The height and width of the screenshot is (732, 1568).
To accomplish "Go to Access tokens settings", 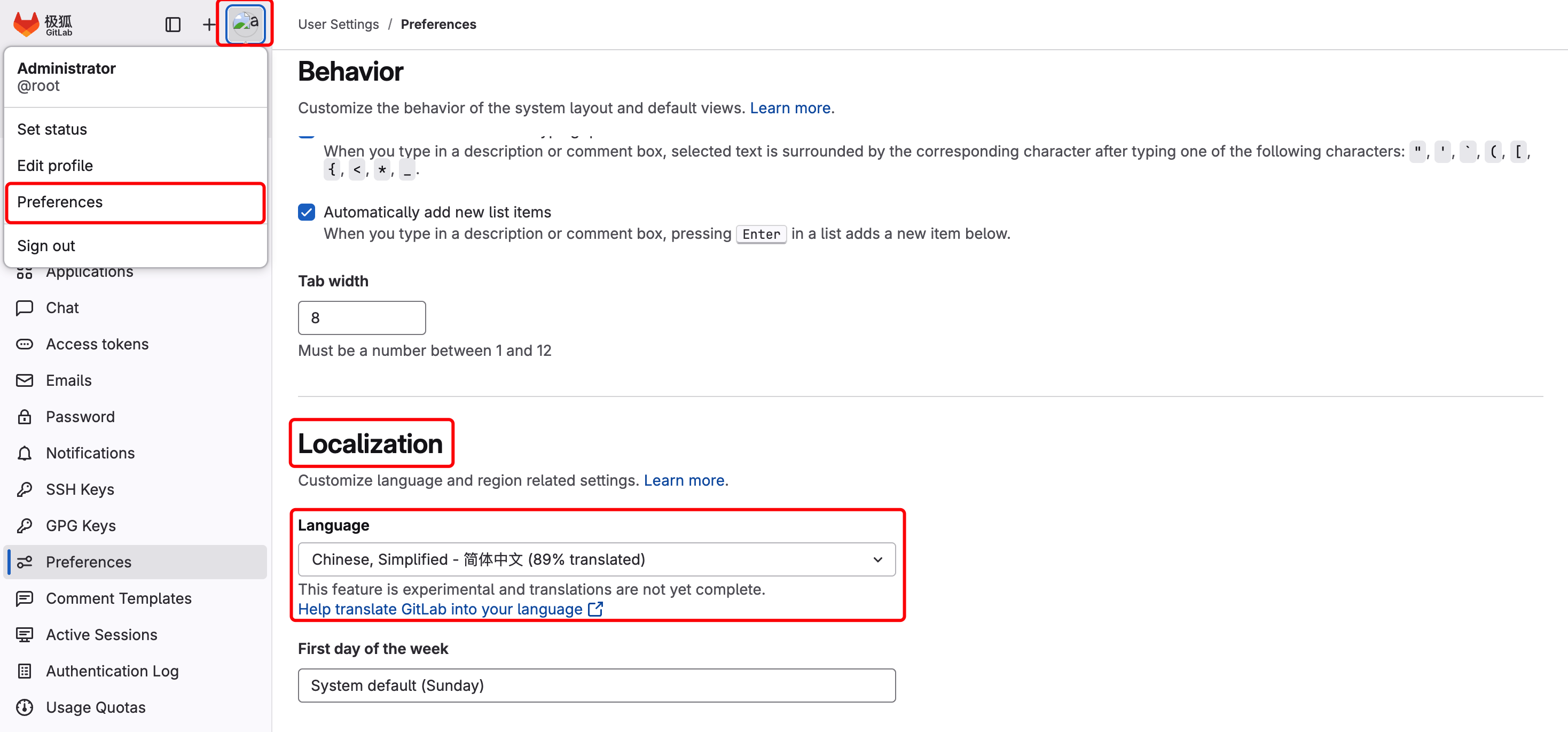I will 97,344.
